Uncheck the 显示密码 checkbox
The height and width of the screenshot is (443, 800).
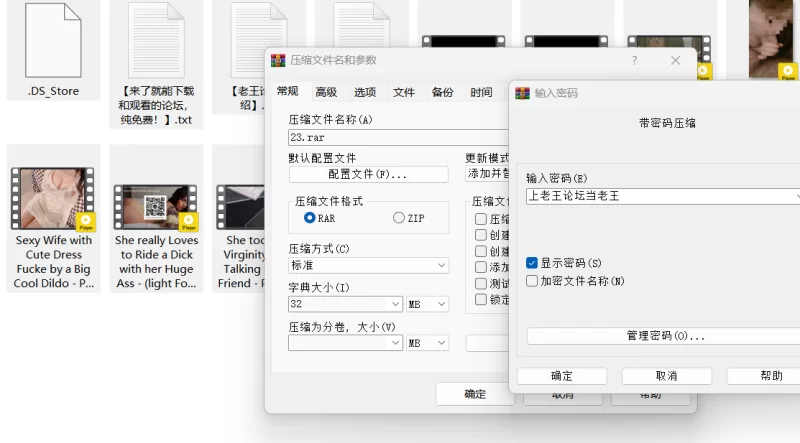[532, 263]
